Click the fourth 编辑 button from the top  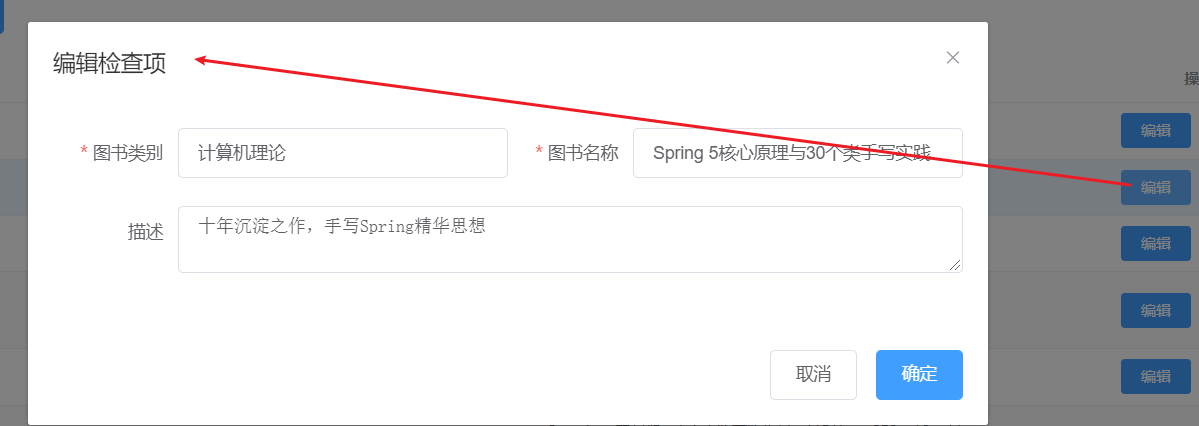click(x=1155, y=310)
